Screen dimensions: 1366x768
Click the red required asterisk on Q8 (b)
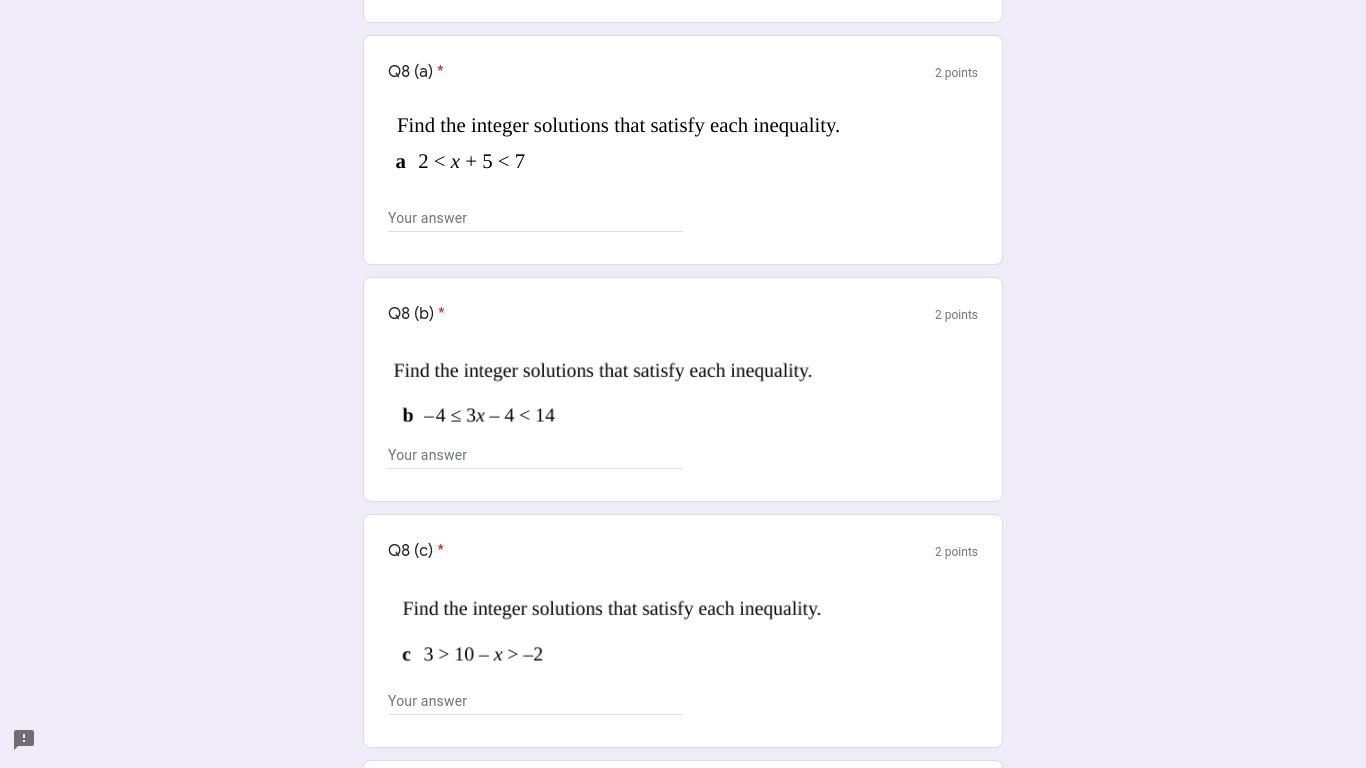coord(441,313)
